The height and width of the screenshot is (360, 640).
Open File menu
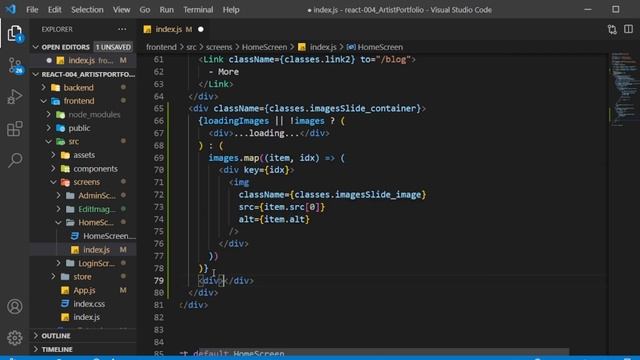(x=32, y=9)
